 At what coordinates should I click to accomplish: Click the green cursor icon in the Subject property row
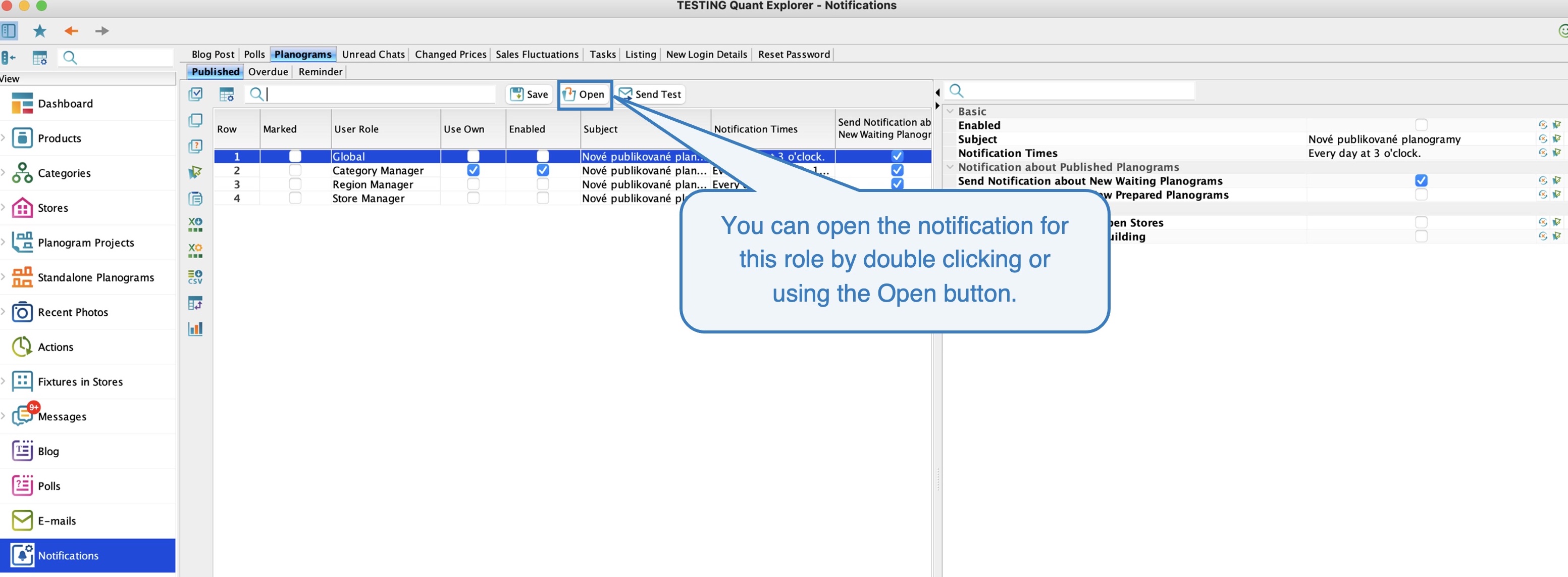click(1556, 139)
